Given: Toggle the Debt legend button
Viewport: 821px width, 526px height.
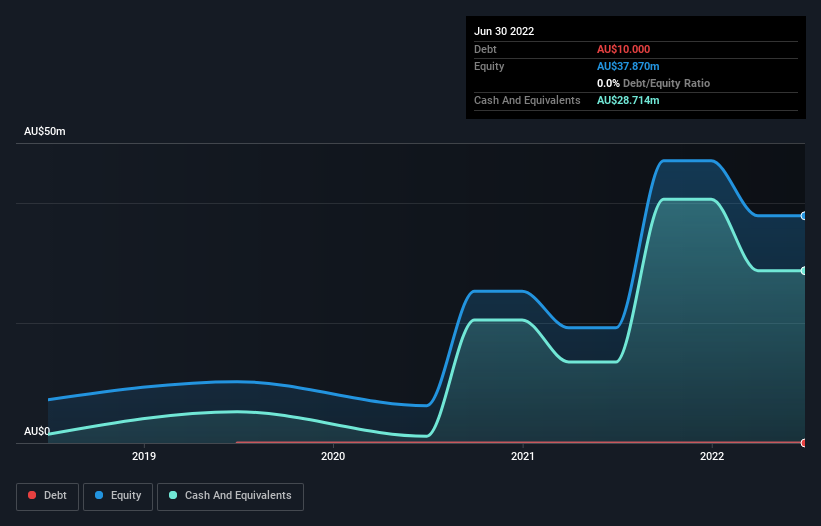Looking at the screenshot, I should [x=48, y=496].
